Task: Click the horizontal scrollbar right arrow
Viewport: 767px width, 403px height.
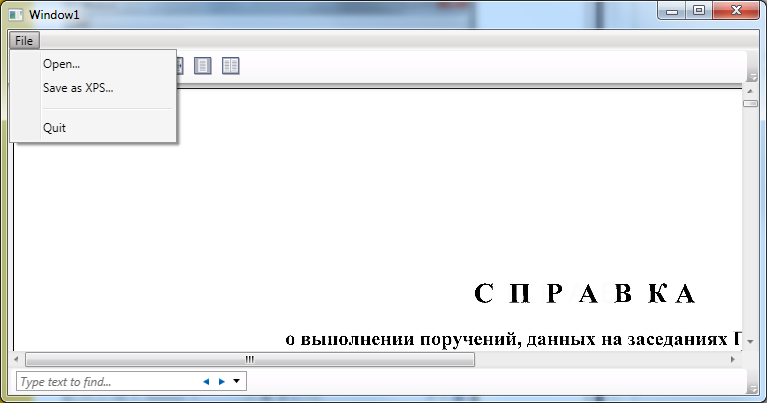Action: coord(732,359)
